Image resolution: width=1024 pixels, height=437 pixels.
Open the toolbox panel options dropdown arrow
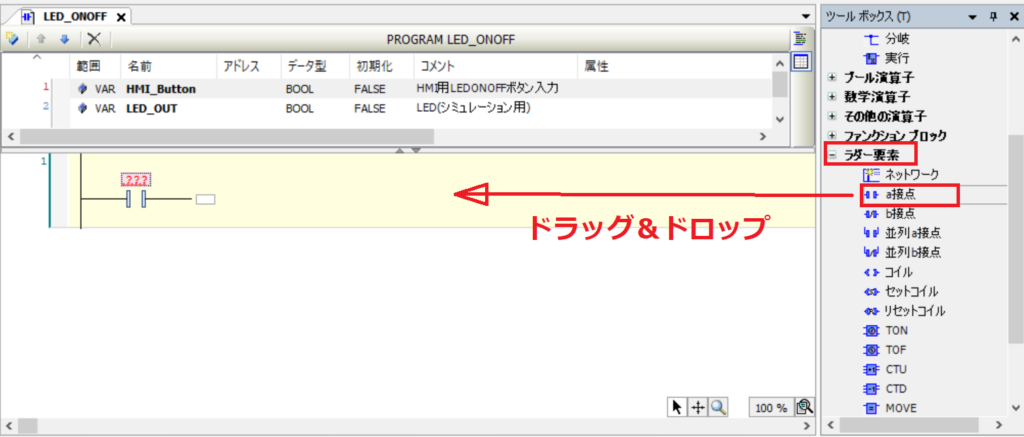[x=973, y=17]
